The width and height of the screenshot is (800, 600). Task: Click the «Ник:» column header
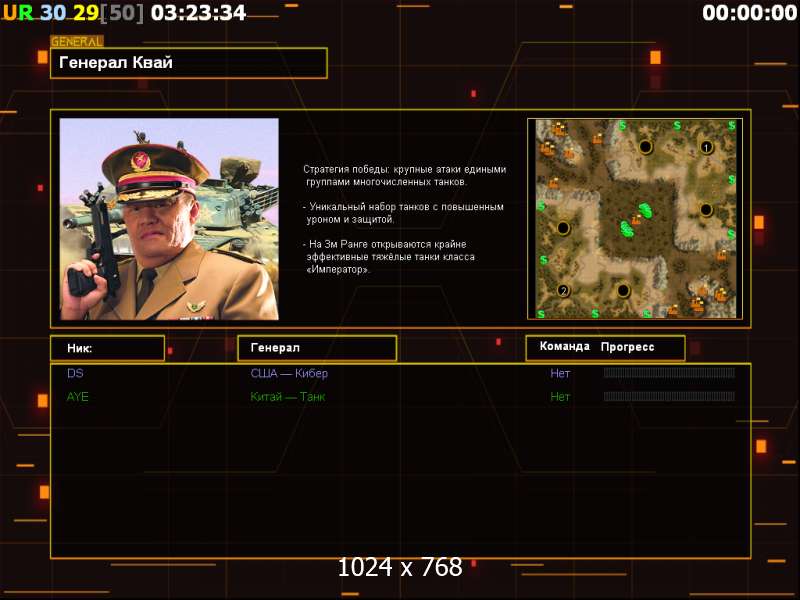tap(107, 348)
